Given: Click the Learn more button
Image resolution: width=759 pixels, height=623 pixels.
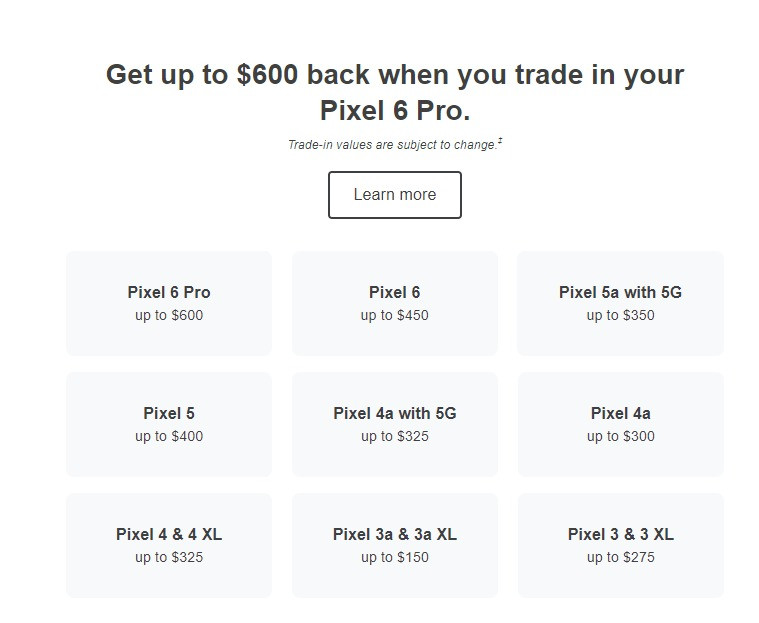Looking at the screenshot, I should (394, 195).
